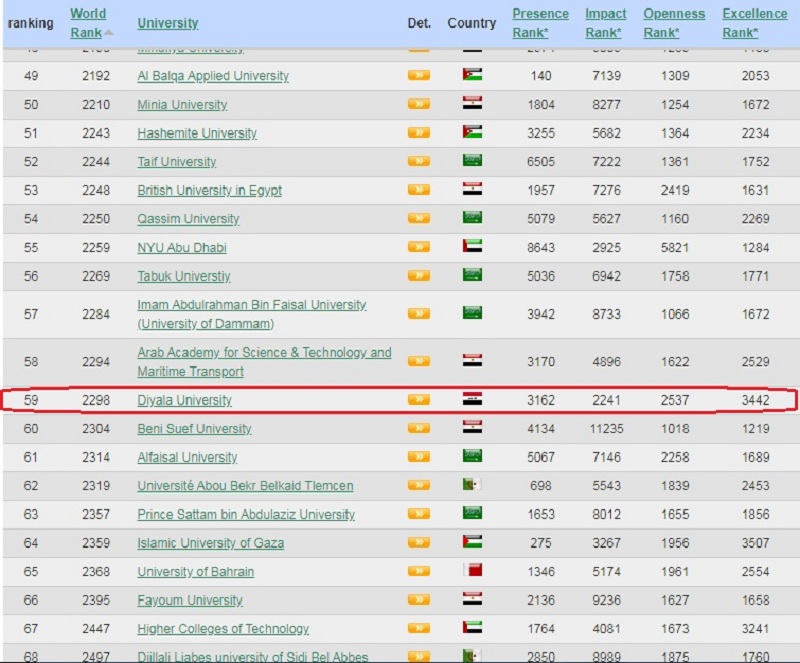Screen dimensions: 800x663
Task: Open the Islamic University of Gaza link
Action: point(211,543)
